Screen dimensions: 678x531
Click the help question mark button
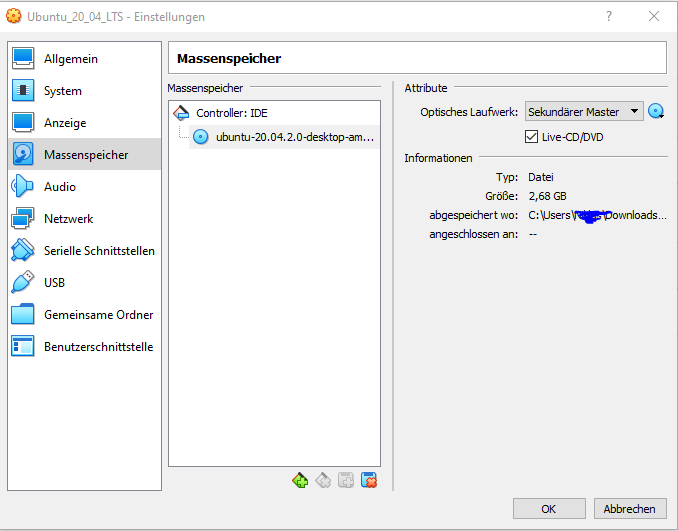(x=609, y=16)
